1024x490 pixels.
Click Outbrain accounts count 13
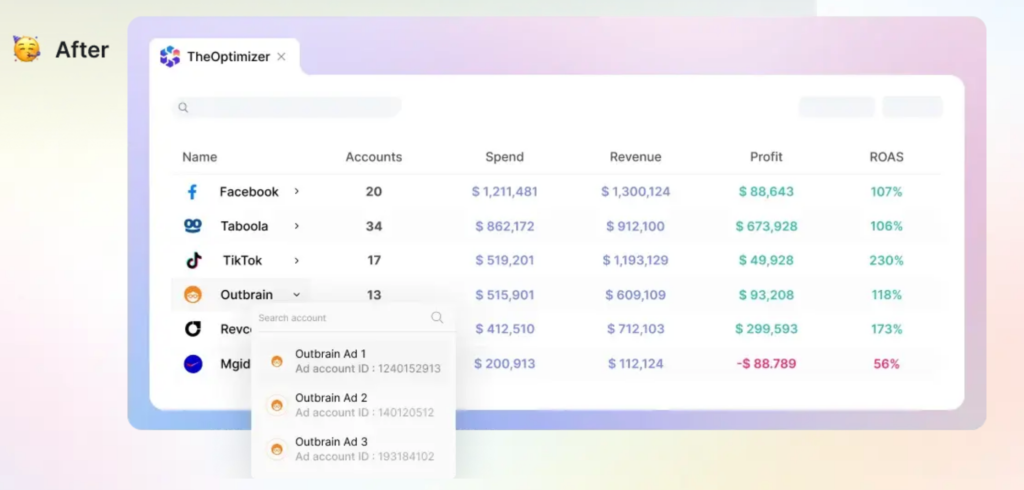point(374,295)
